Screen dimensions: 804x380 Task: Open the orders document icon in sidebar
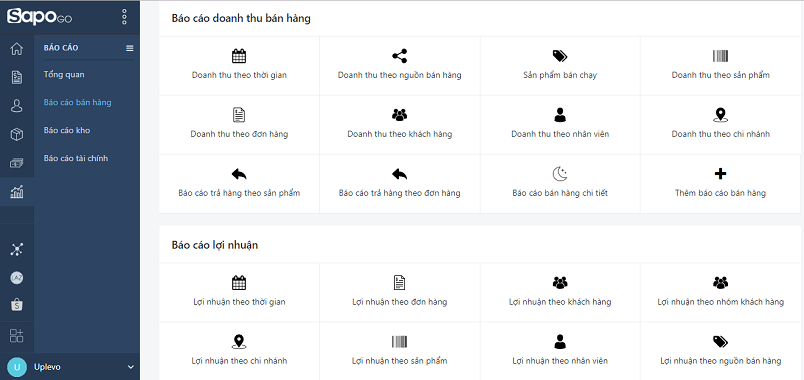point(17,77)
